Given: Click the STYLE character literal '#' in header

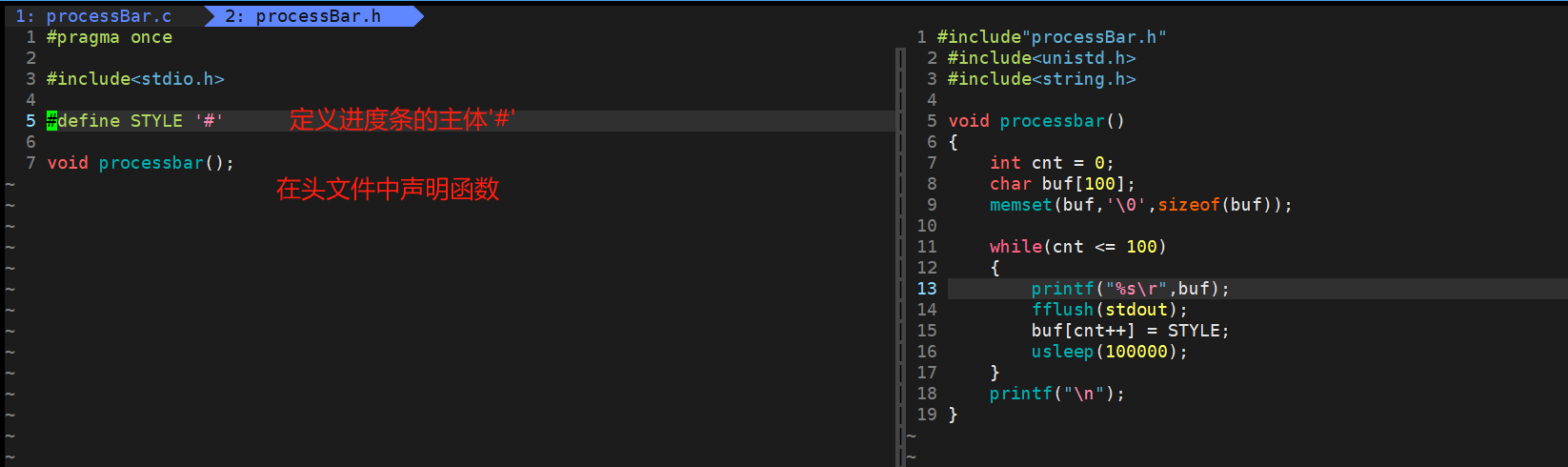Looking at the screenshot, I should click(x=209, y=121).
